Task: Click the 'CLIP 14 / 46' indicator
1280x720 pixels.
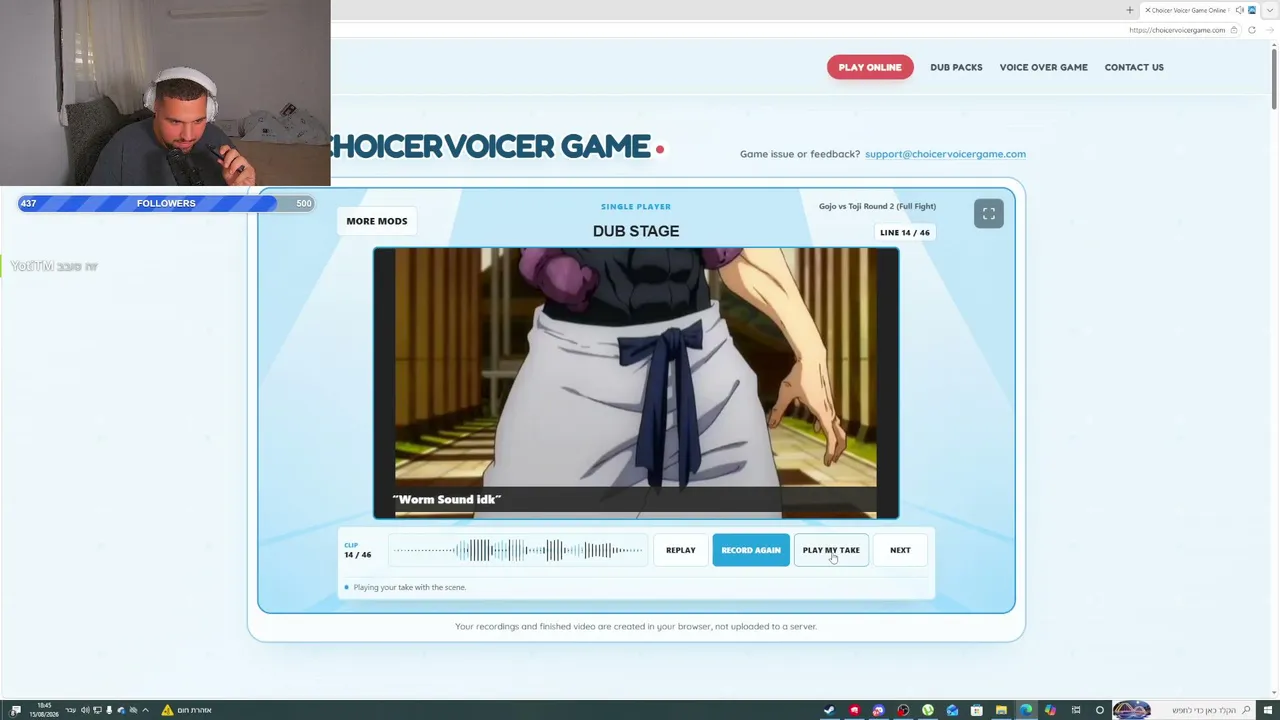Action: [357, 551]
